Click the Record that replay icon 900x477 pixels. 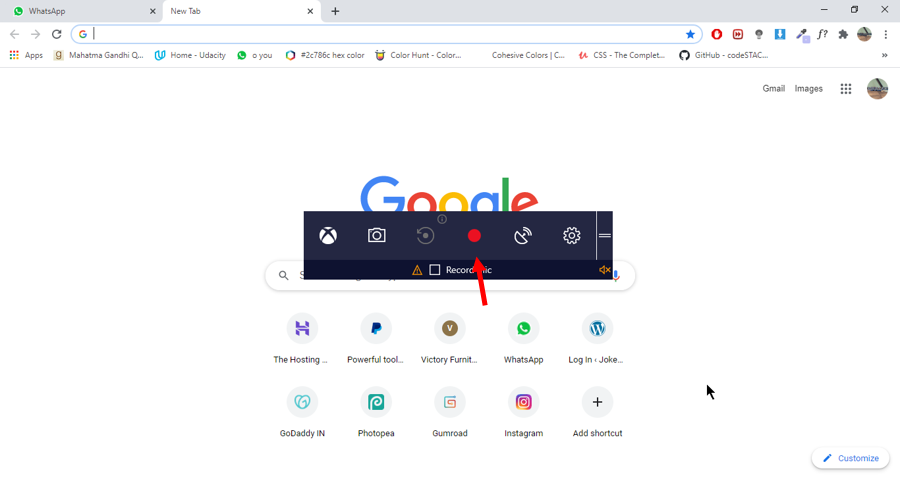(425, 235)
